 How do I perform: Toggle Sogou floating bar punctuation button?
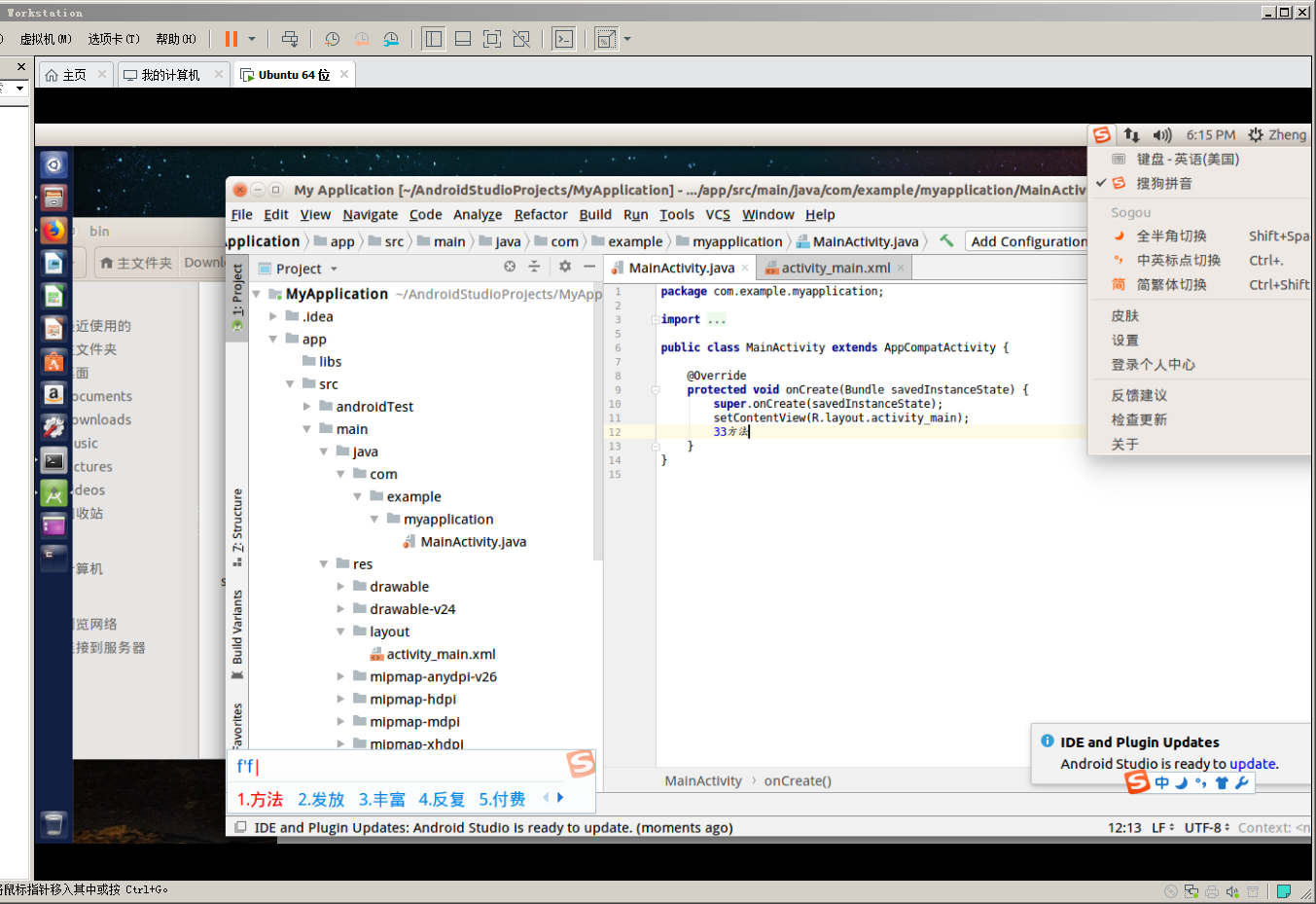[x=1201, y=782]
